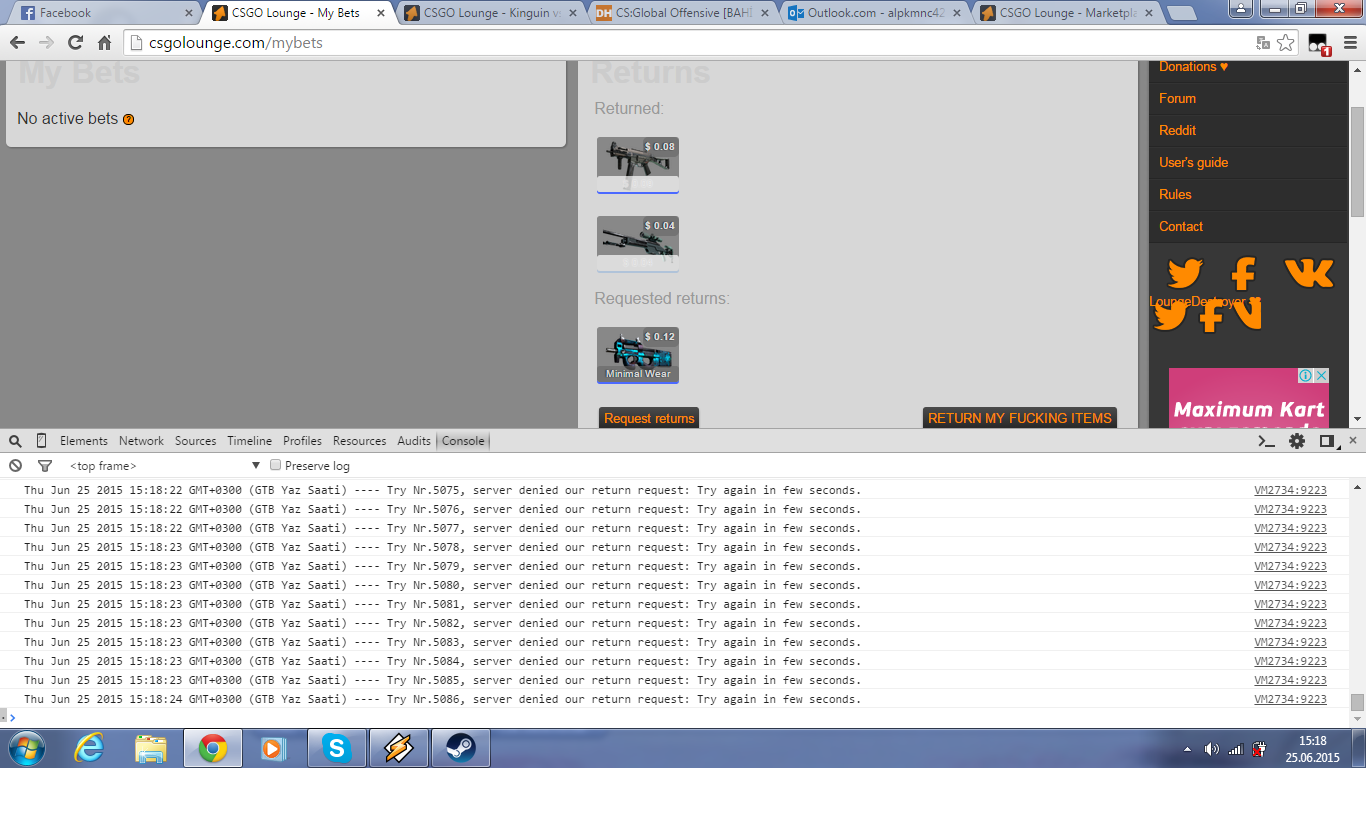
Task: Toggle DevTools device mode icon
Action: coord(41,441)
